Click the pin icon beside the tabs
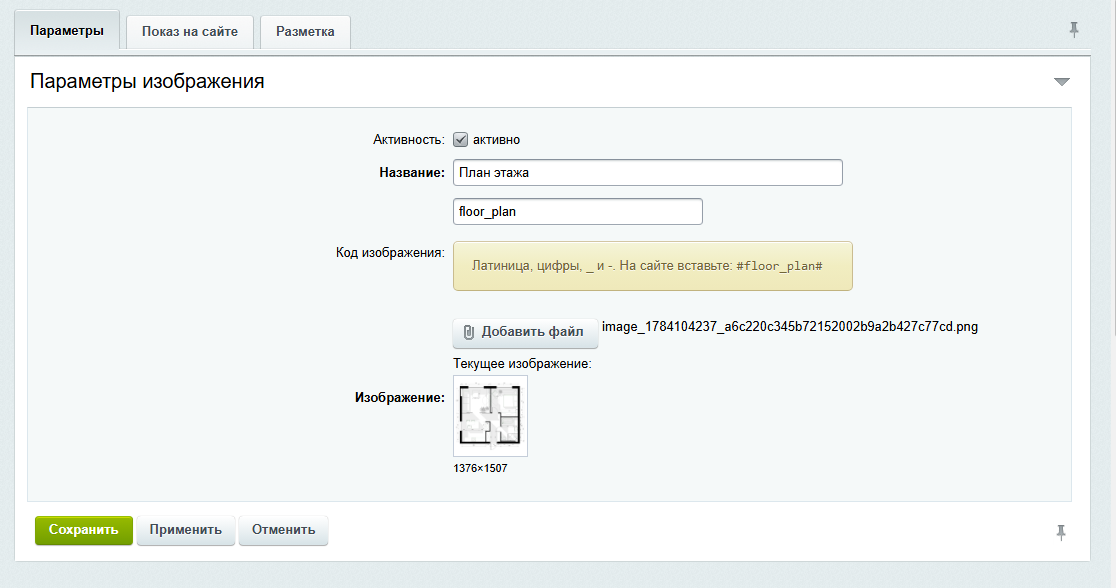 coord(1074,30)
